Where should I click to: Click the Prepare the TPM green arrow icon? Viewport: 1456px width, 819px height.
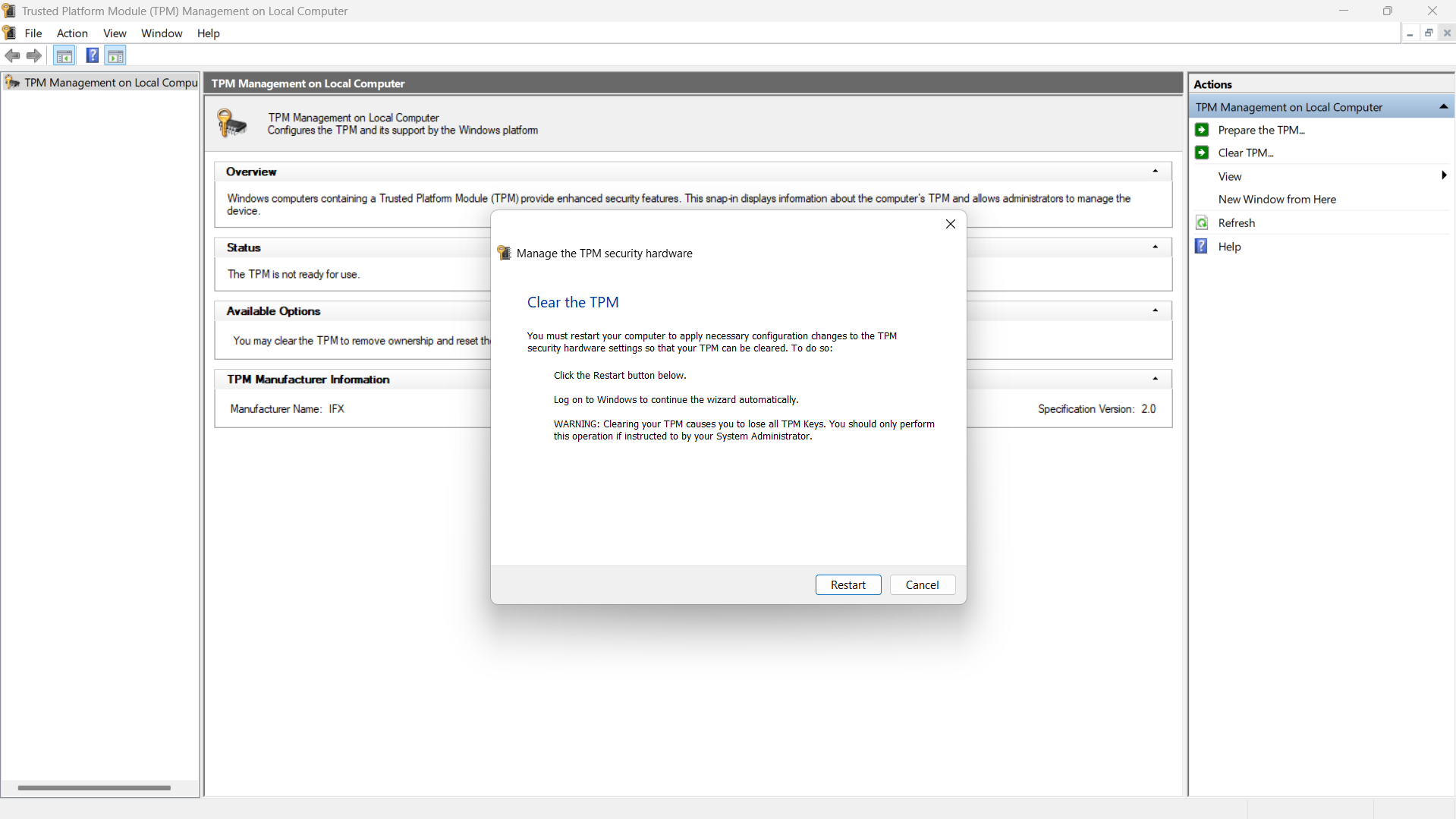[1202, 130]
